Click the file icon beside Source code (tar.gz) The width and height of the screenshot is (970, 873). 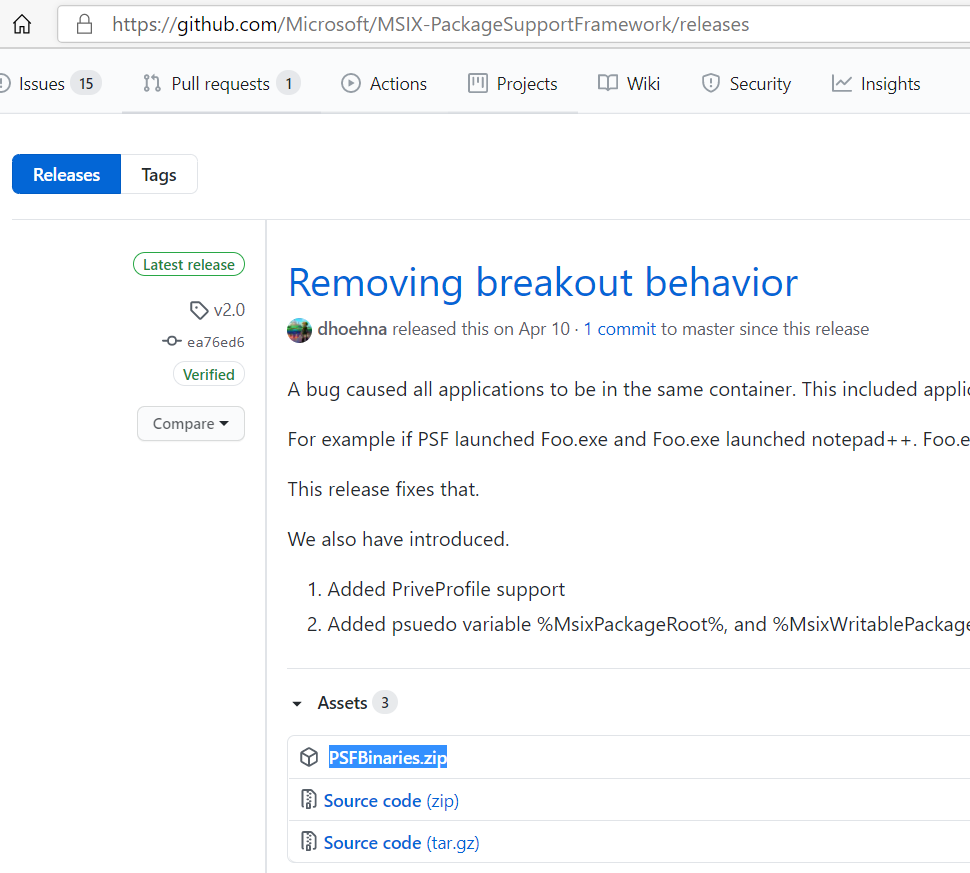pyautogui.click(x=308, y=842)
